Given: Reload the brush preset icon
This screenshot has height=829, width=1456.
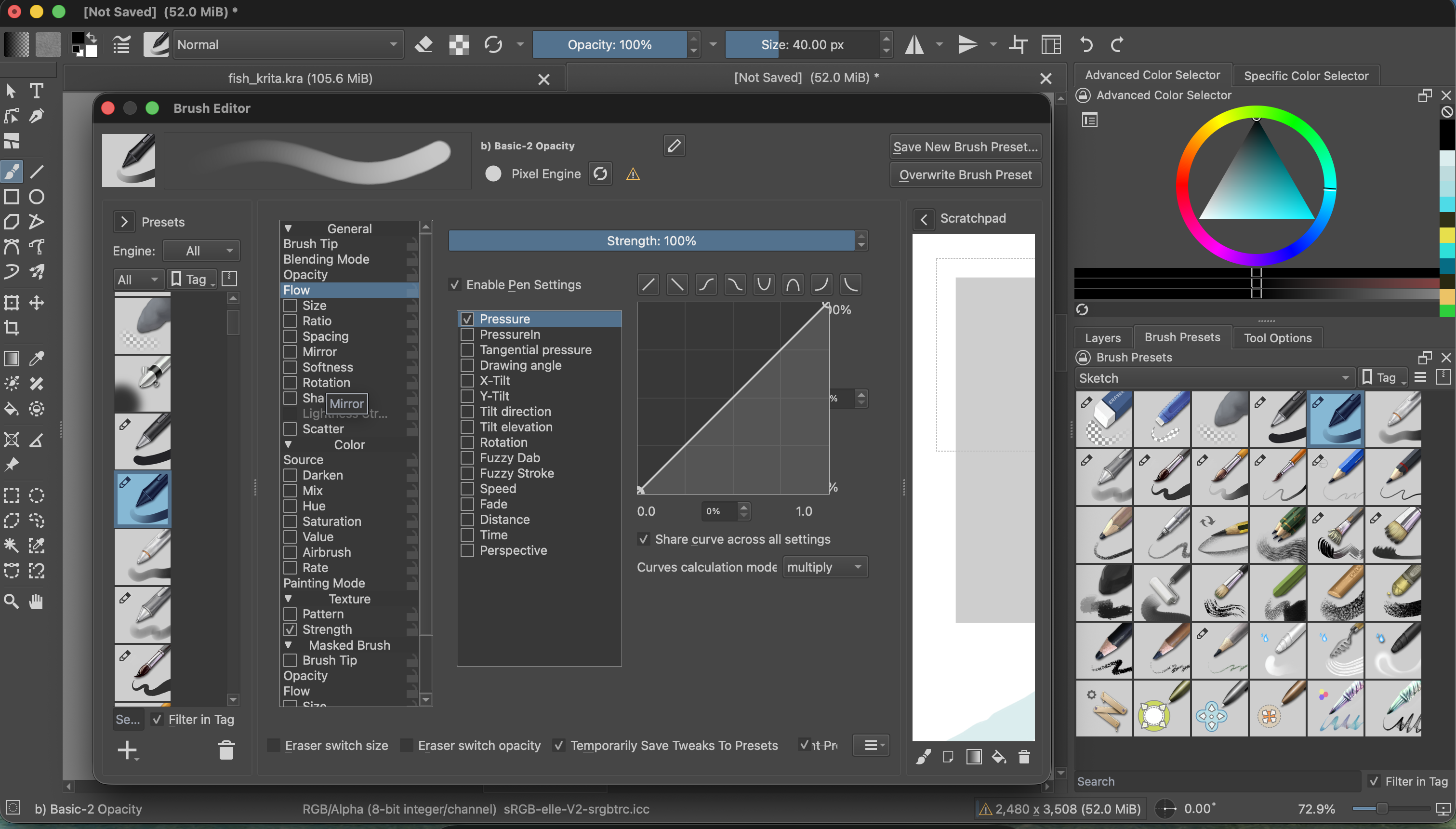Looking at the screenshot, I should tap(600, 174).
